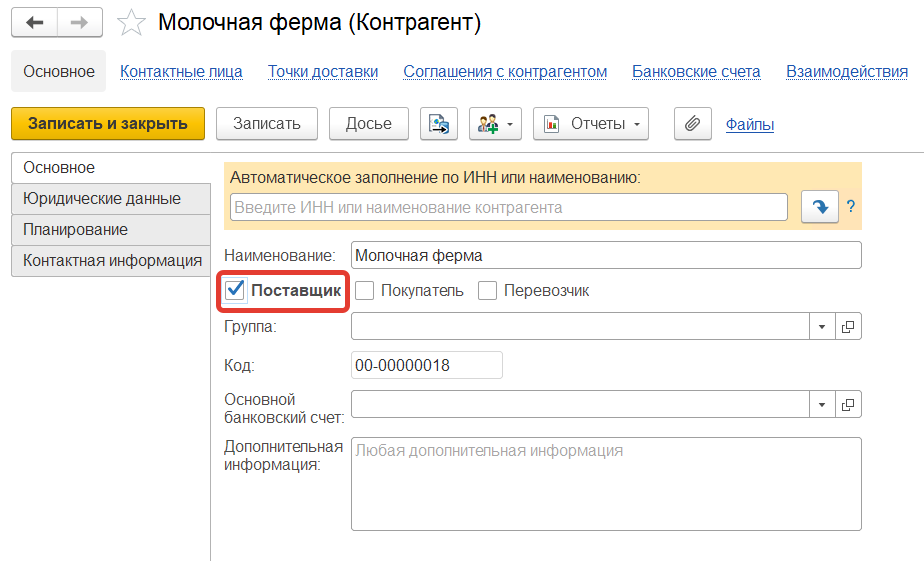
Task: Click the open icon beside the Группа field
Action: coord(848,326)
